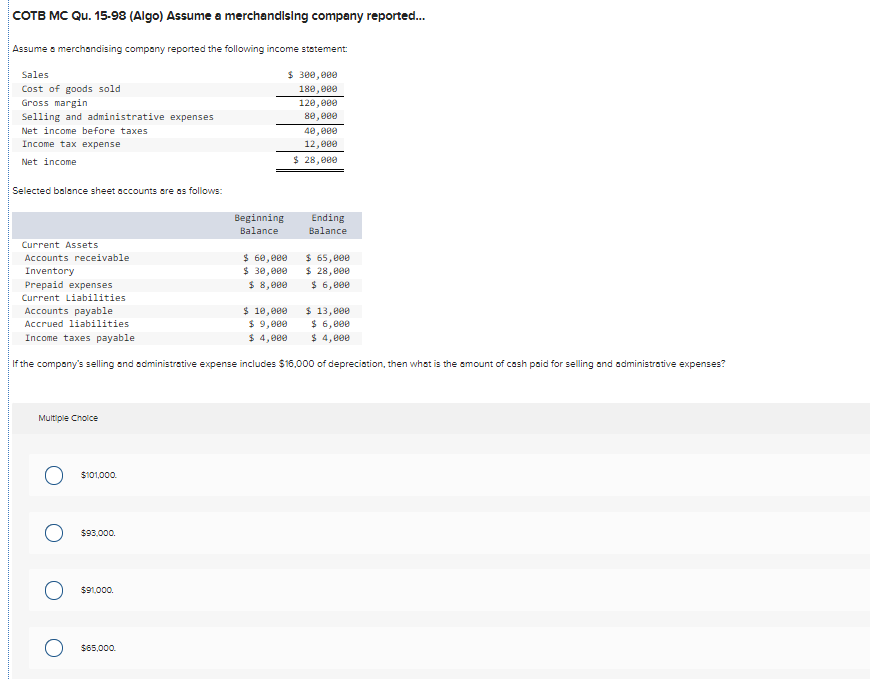The width and height of the screenshot is (870, 679).
Task: Click the Income tax expense label
Action: (x=71, y=144)
